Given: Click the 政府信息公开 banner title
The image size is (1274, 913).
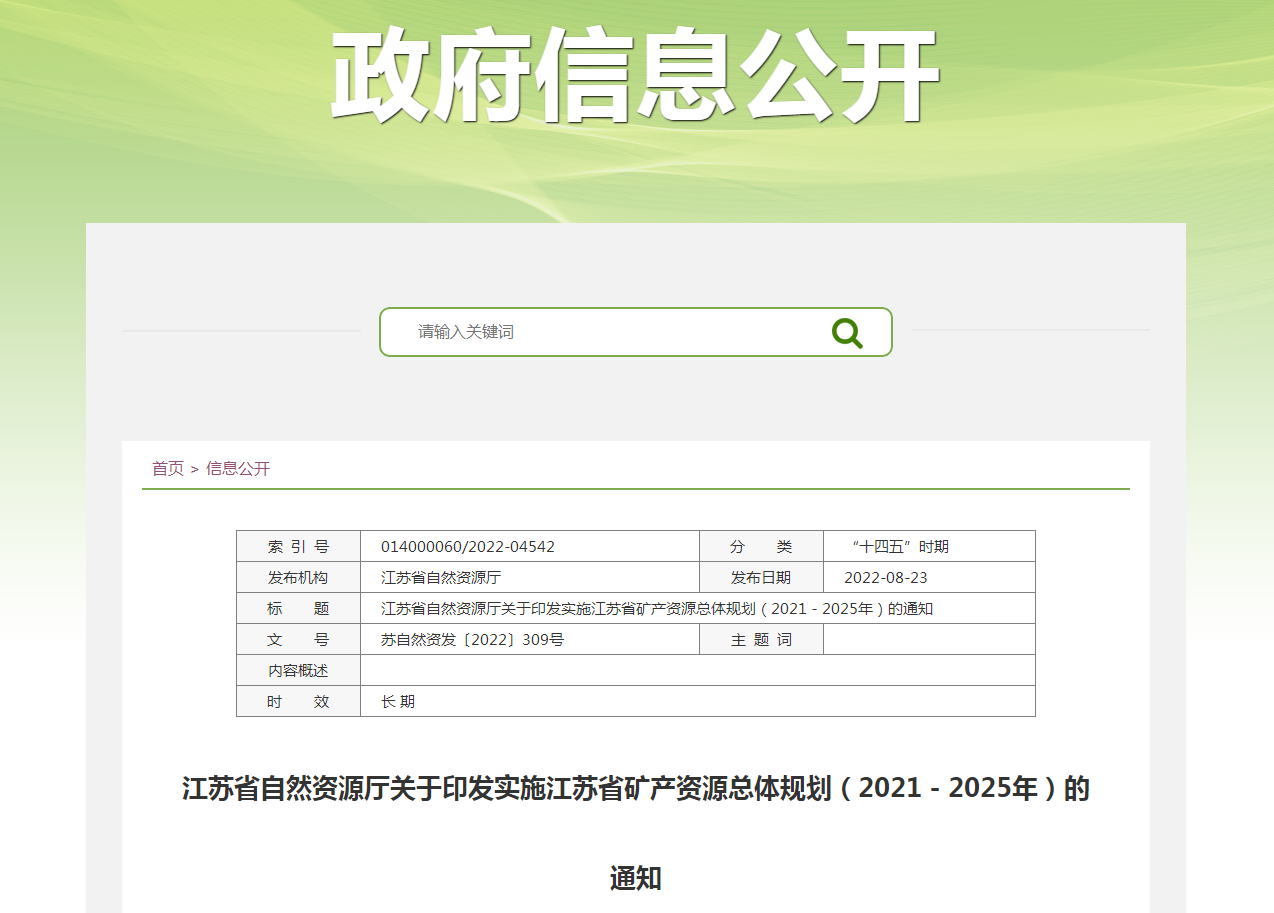Looking at the screenshot, I should tap(635, 76).
